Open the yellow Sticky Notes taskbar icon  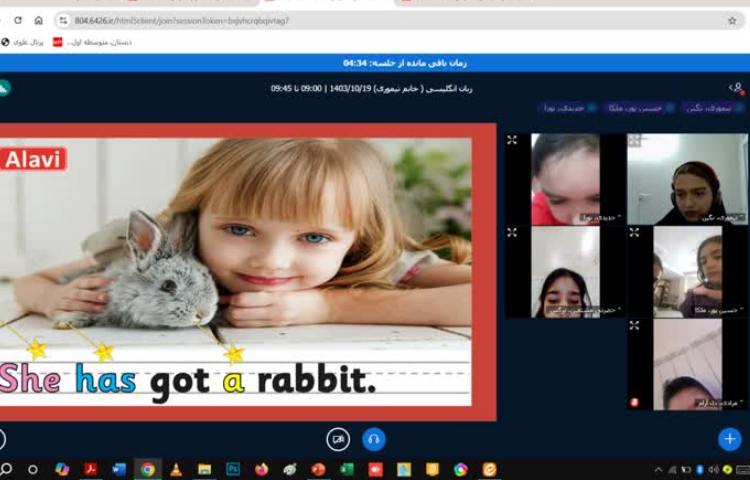click(x=432, y=469)
